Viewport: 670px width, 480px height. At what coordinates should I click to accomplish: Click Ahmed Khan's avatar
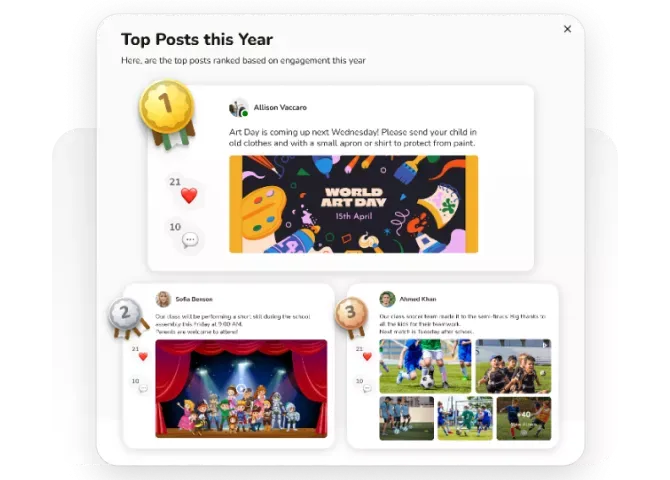point(387,299)
